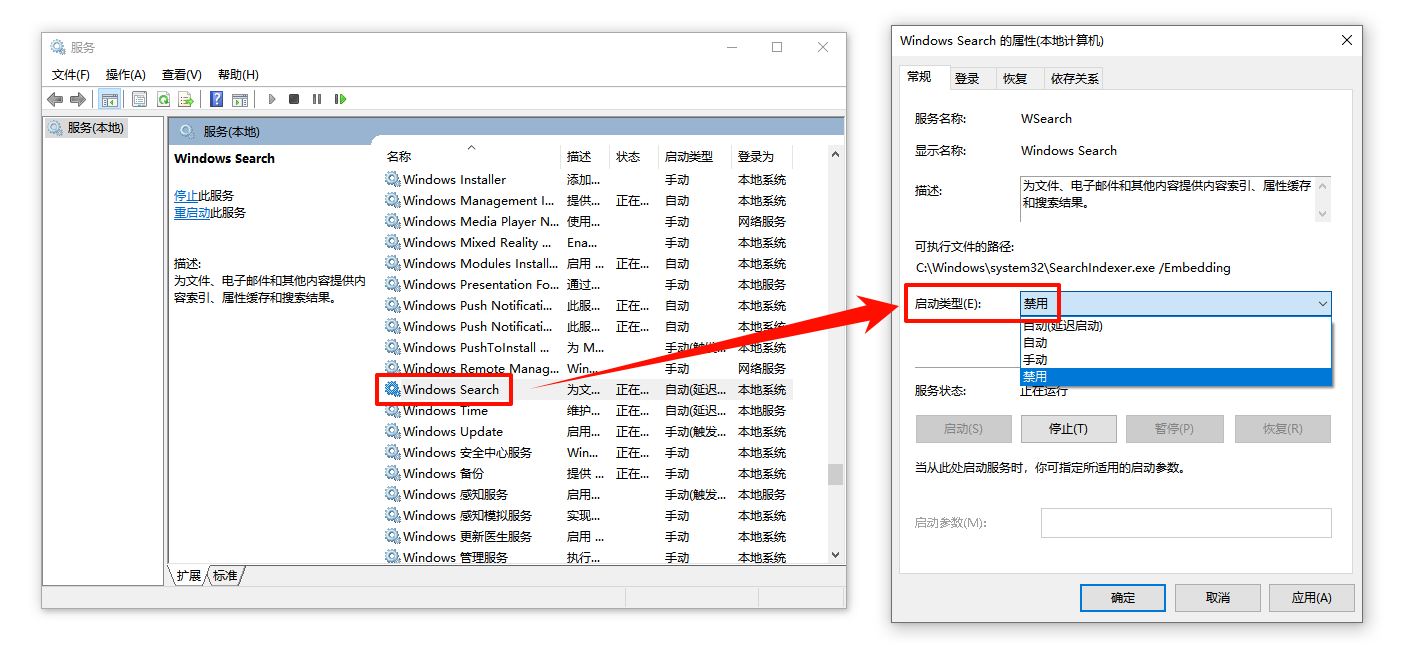Click gear icon beside Windows Media Player N...
The height and width of the screenshot is (660, 1403).
(392, 222)
